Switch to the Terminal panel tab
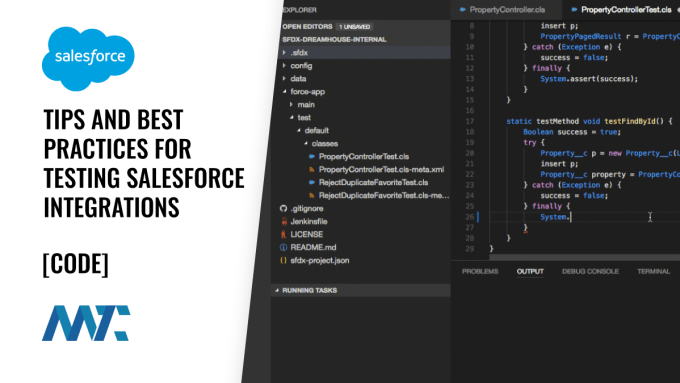This screenshot has width=680, height=383. (x=654, y=272)
